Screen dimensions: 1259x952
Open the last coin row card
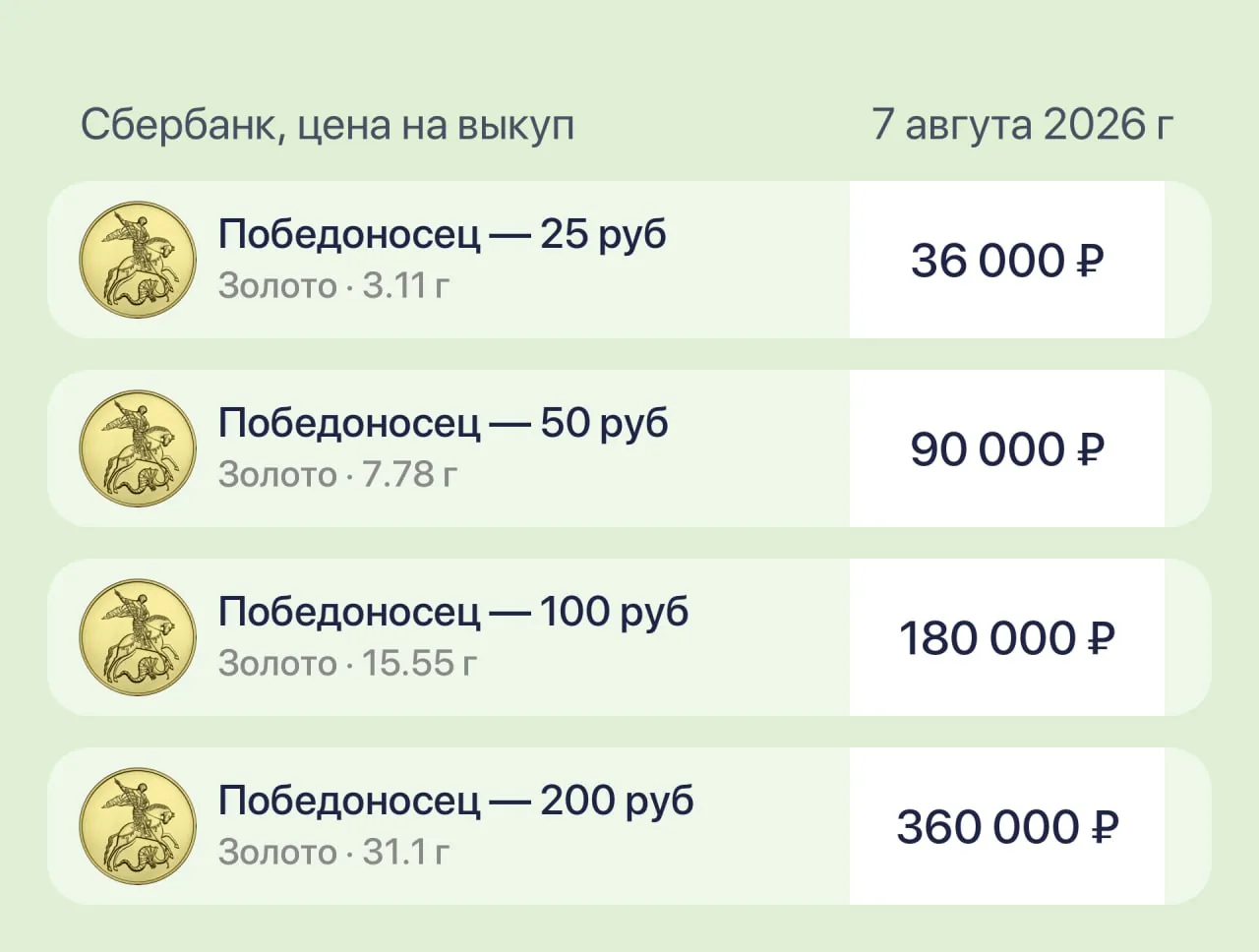pos(629,826)
